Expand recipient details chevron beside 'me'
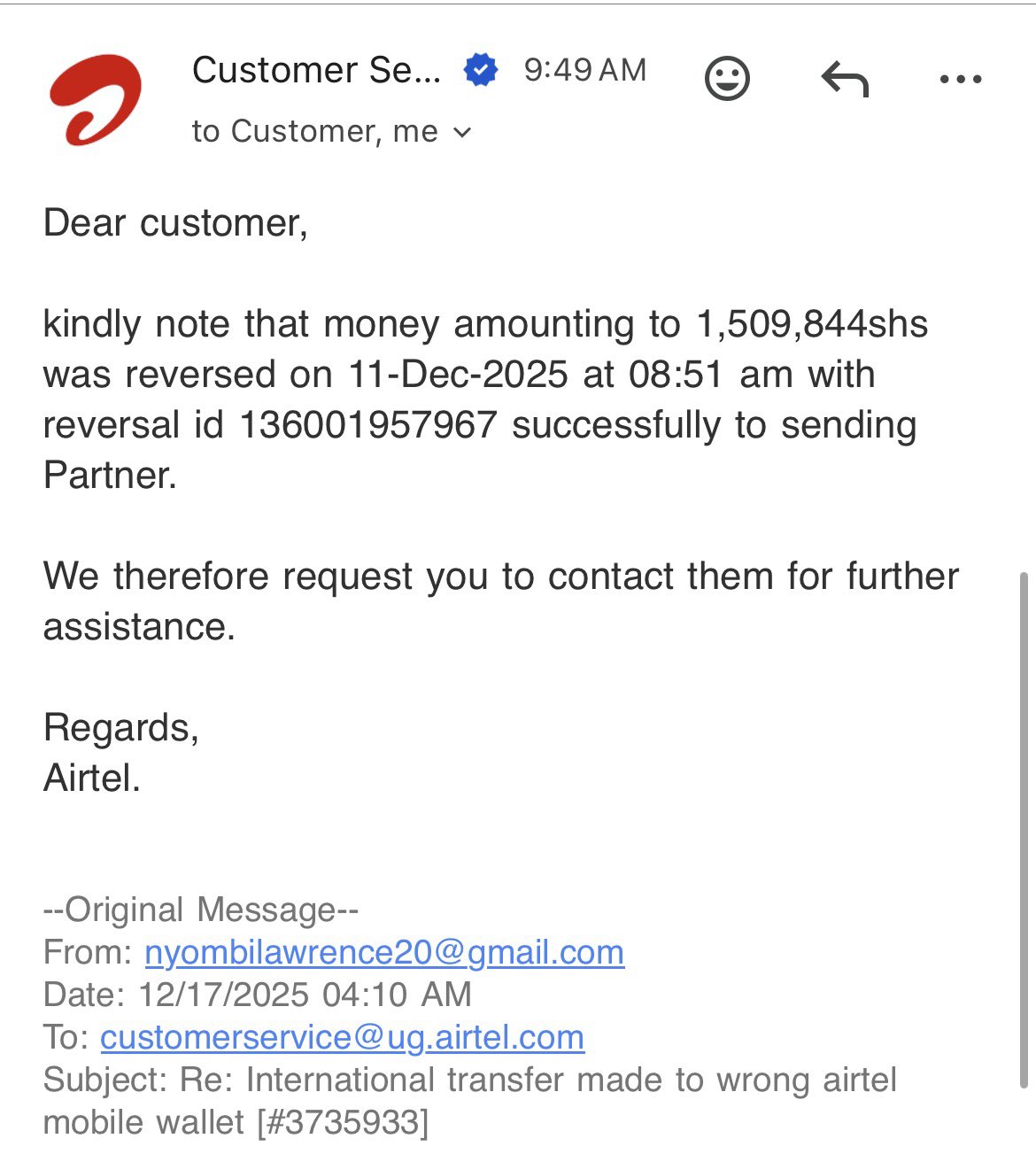 pos(462,133)
